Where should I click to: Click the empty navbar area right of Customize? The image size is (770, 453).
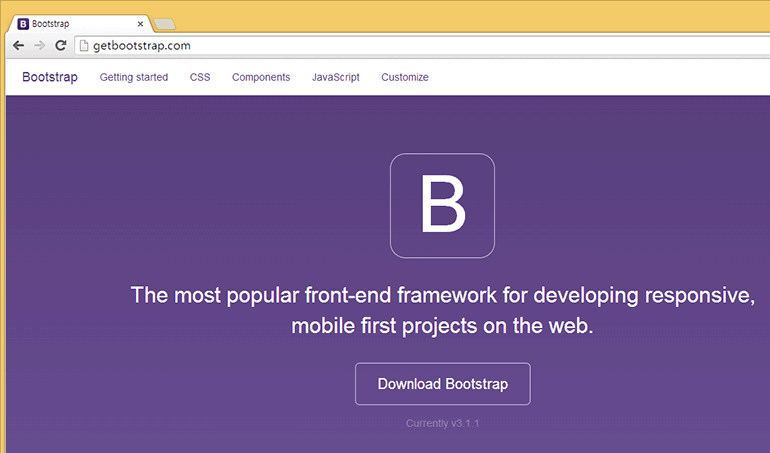point(600,77)
